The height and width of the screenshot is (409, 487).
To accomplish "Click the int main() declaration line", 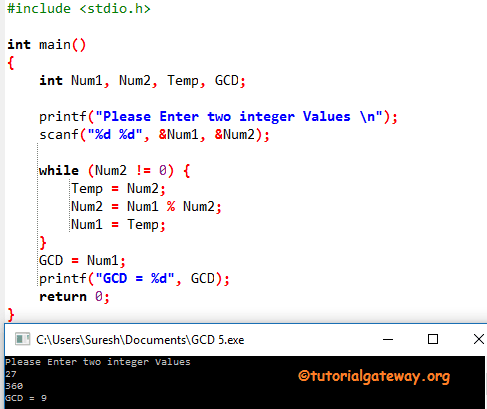I will click(x=47, y=44).
